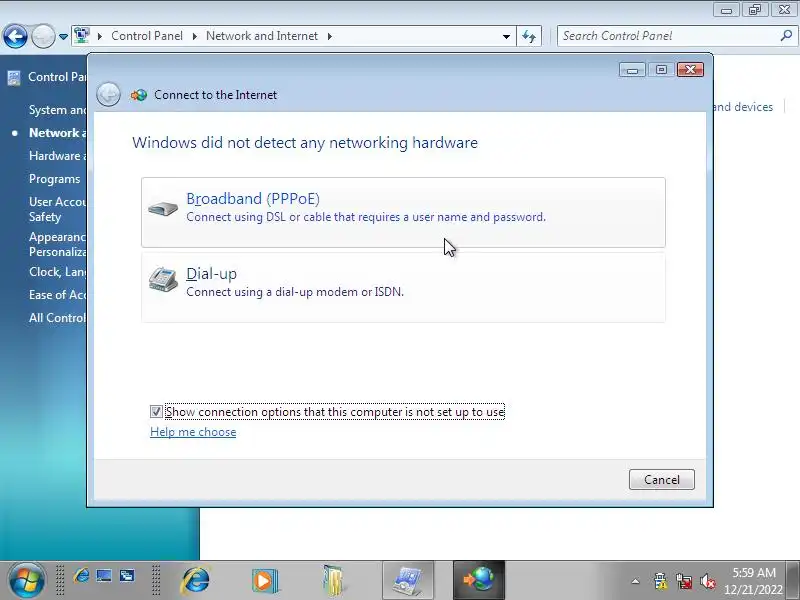Refresh the Control Panel address bar
800x600 pixels.
point(529,36)
